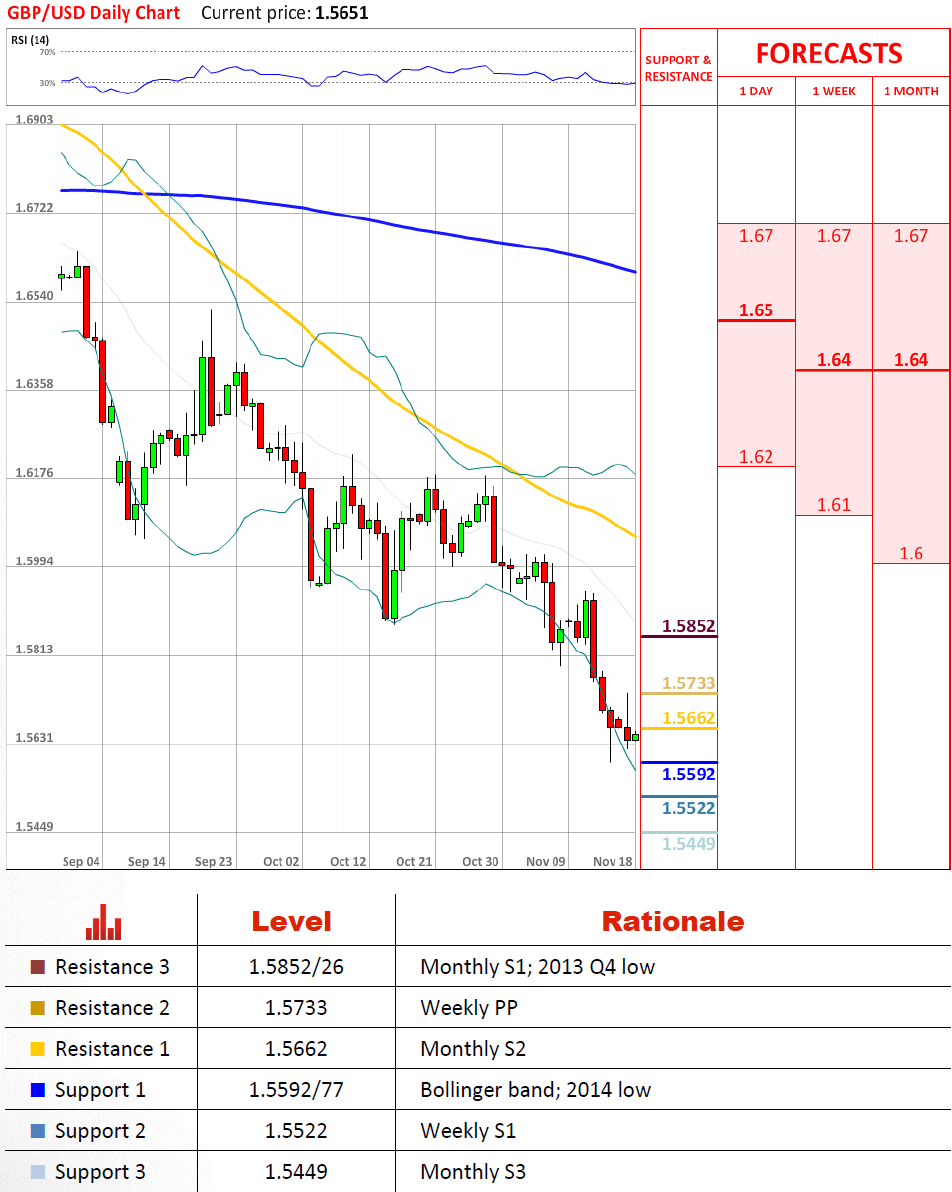Click the Bollinger band; 2014 low rationale

click(536, 1090)
